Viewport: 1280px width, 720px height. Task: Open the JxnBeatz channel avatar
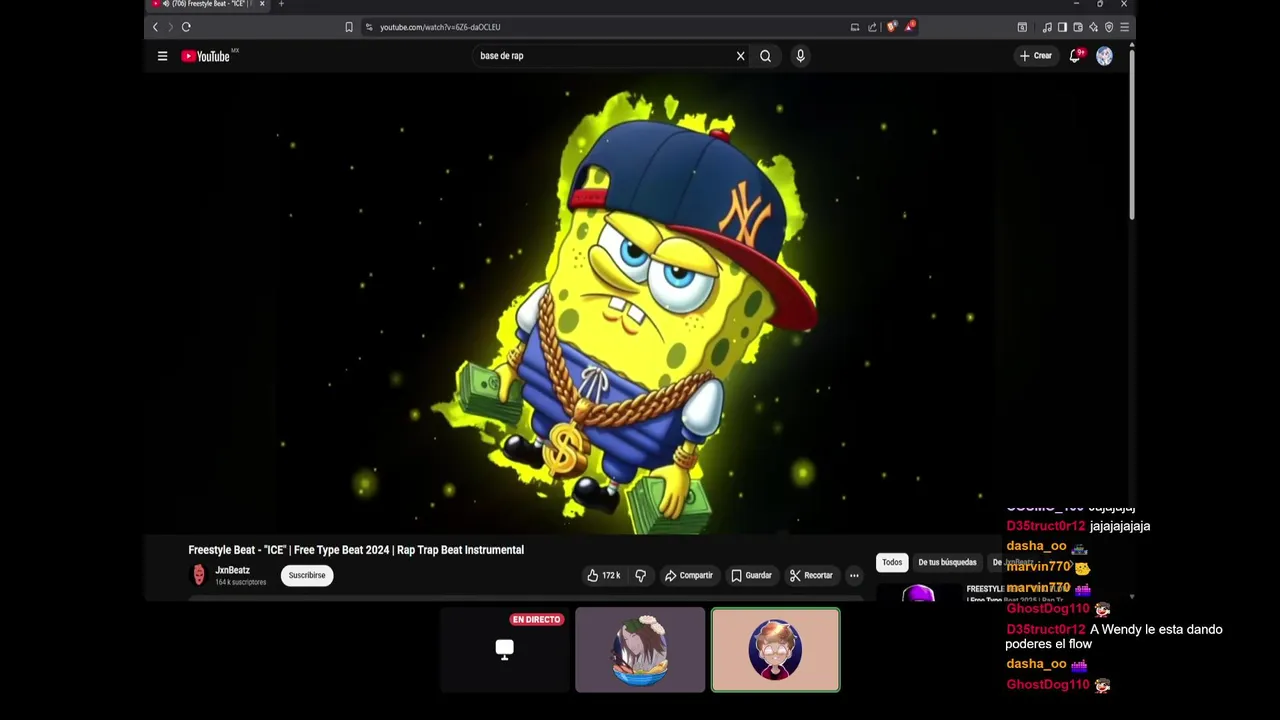click(199, 575)
